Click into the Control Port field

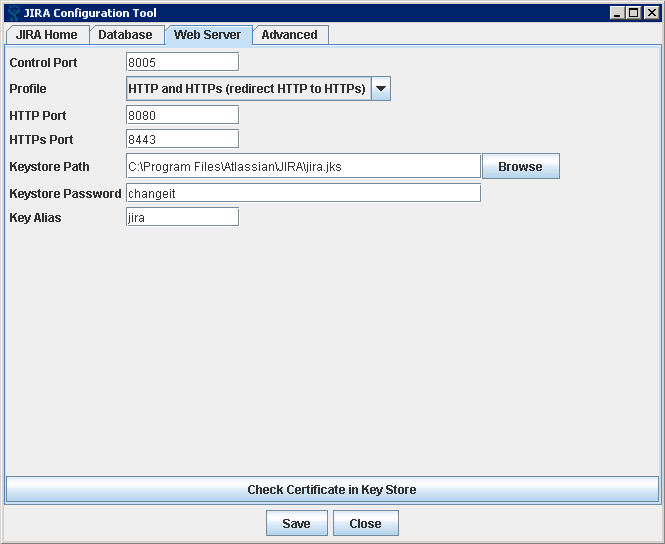coord(182,62)
